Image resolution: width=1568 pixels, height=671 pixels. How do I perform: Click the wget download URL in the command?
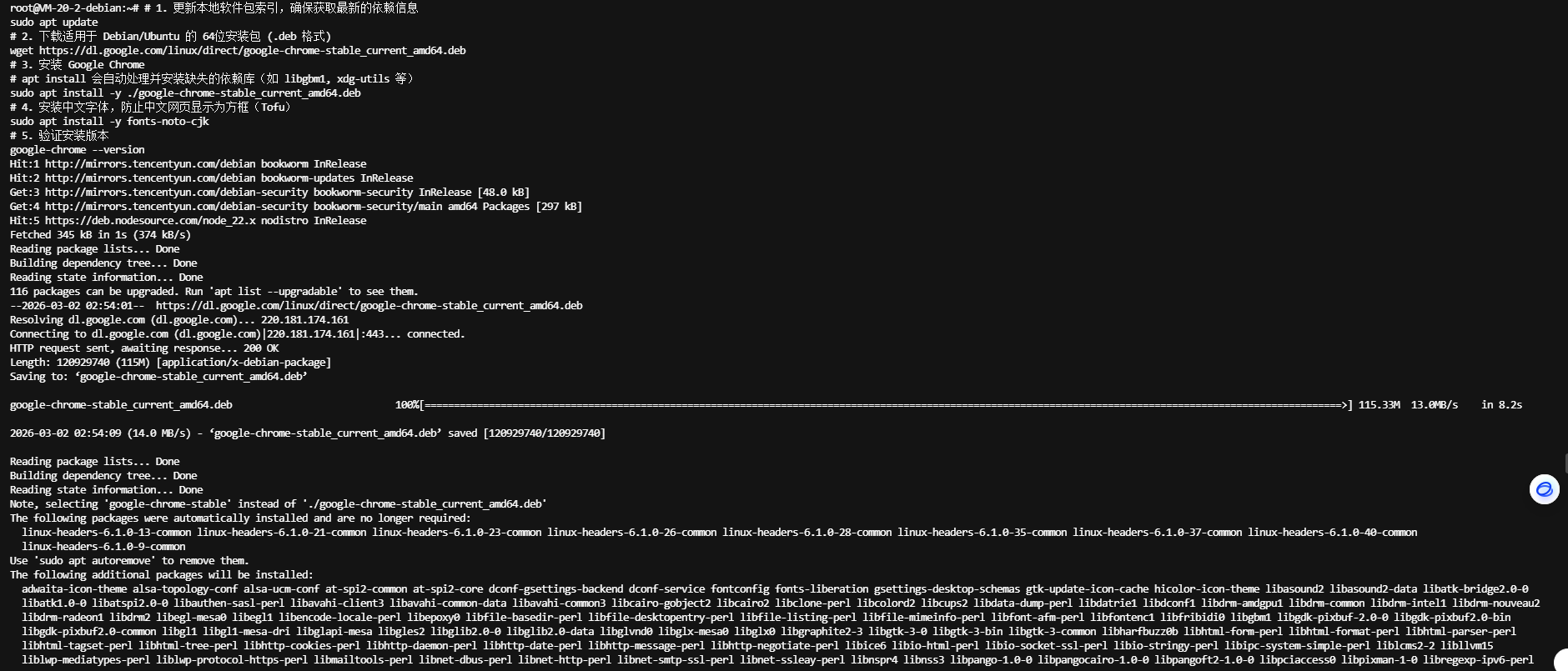[252, 51]
